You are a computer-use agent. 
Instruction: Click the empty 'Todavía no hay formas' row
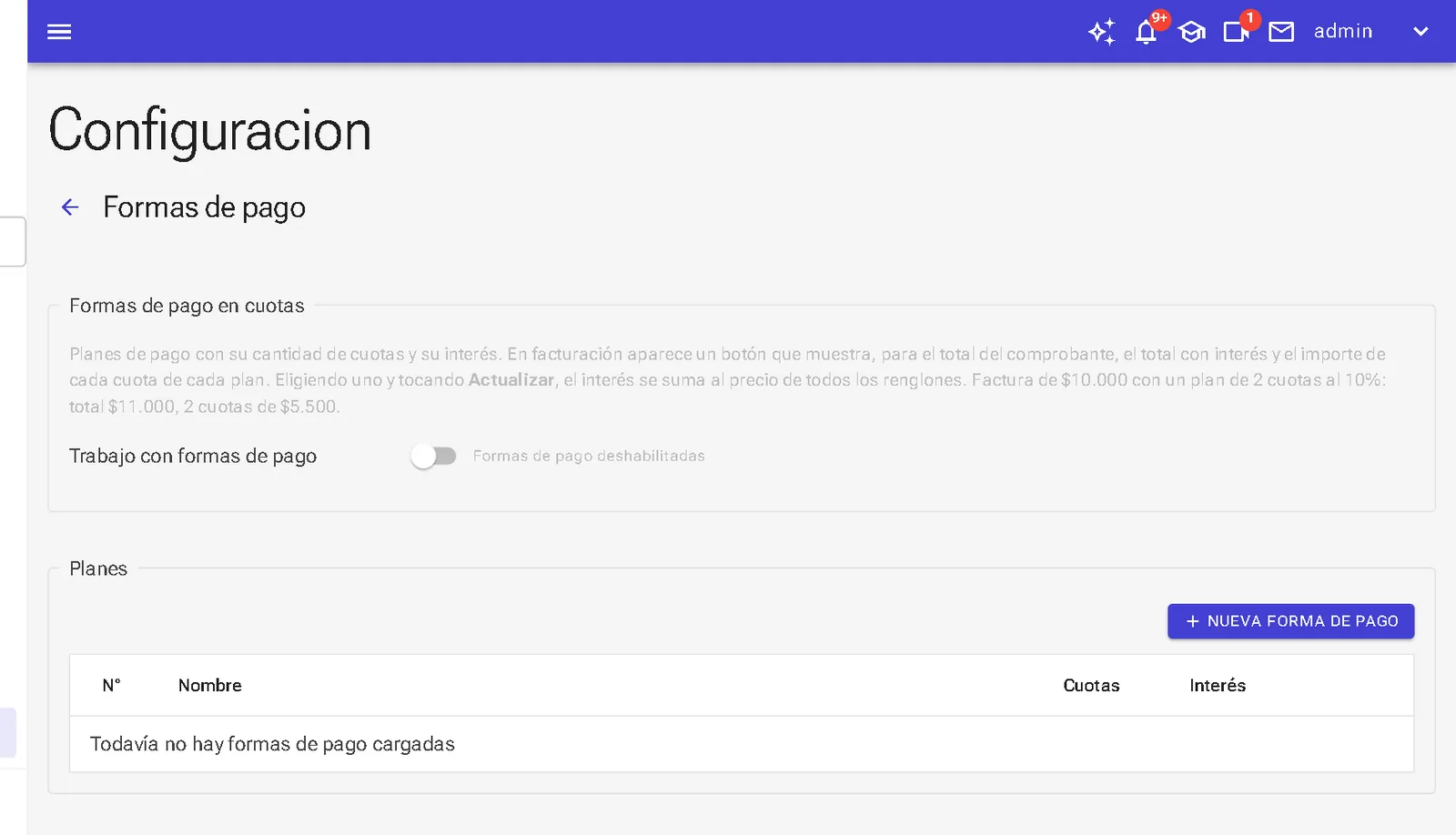click(742, 744)
